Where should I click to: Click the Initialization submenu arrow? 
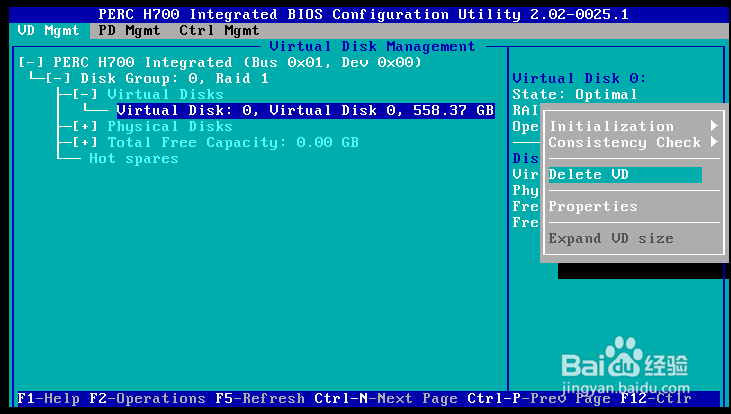[714, 126]
